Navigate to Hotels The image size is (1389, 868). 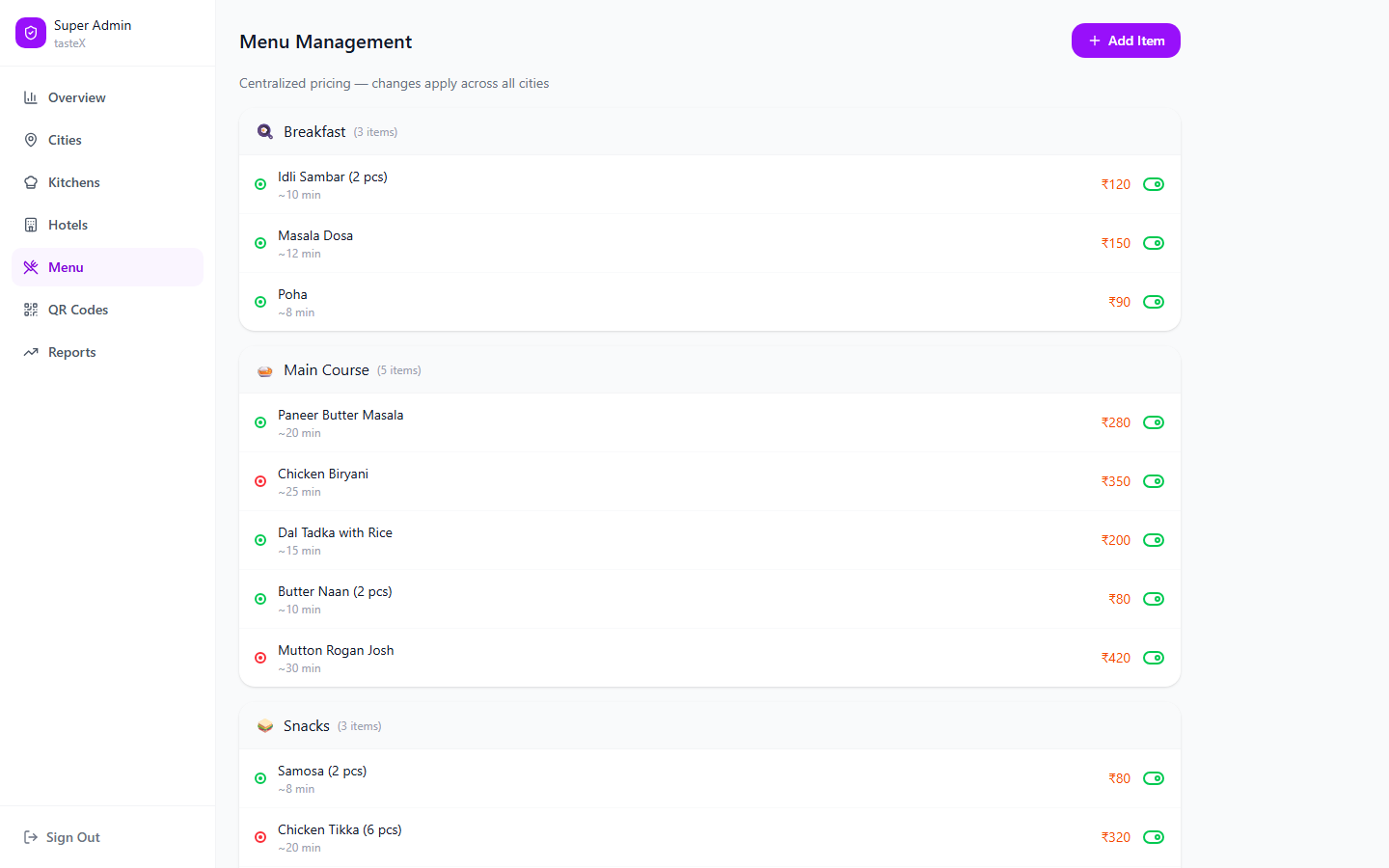tap(107, 225)
